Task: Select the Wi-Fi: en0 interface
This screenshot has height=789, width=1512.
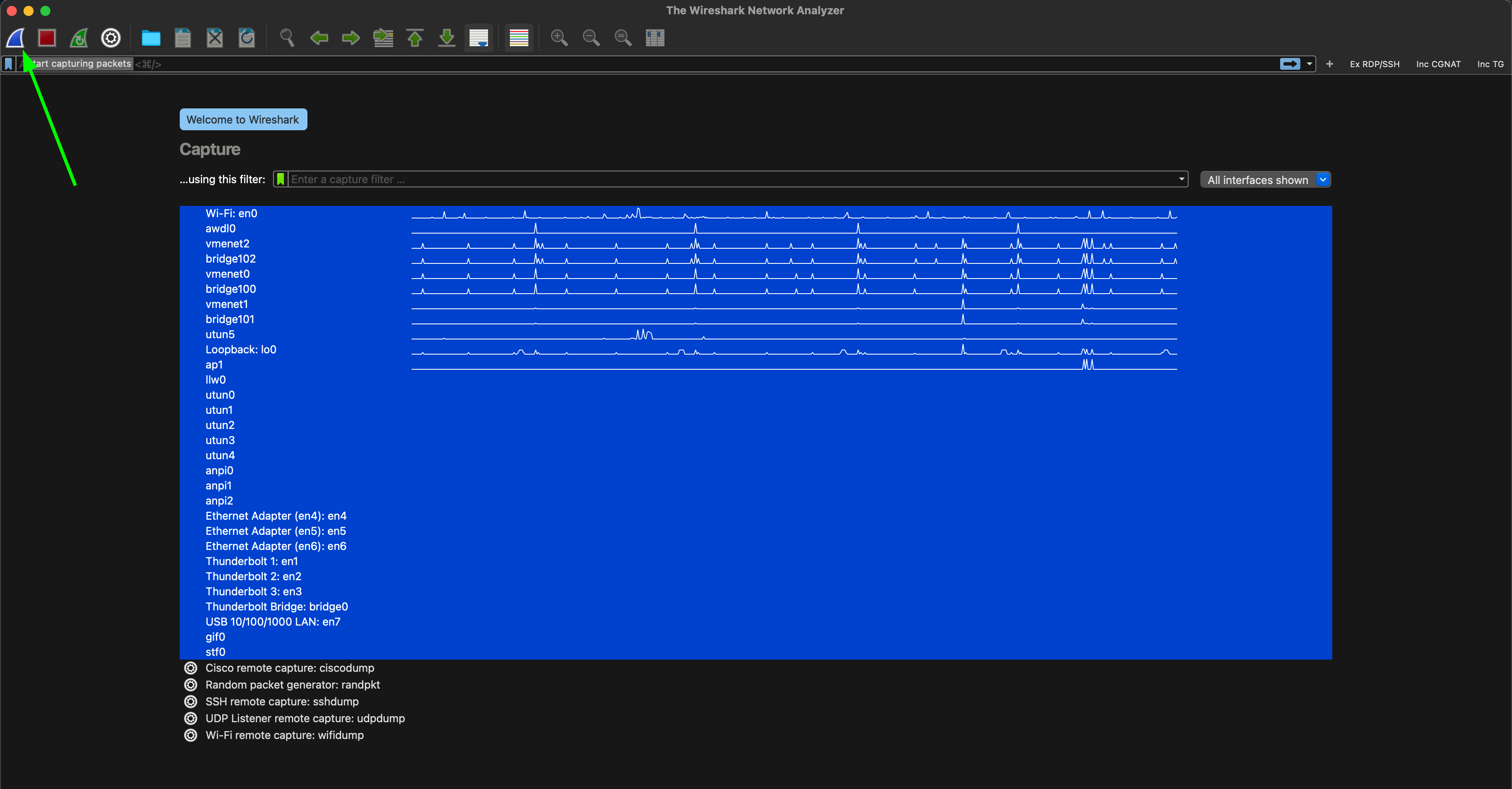Action: point(756,214)
